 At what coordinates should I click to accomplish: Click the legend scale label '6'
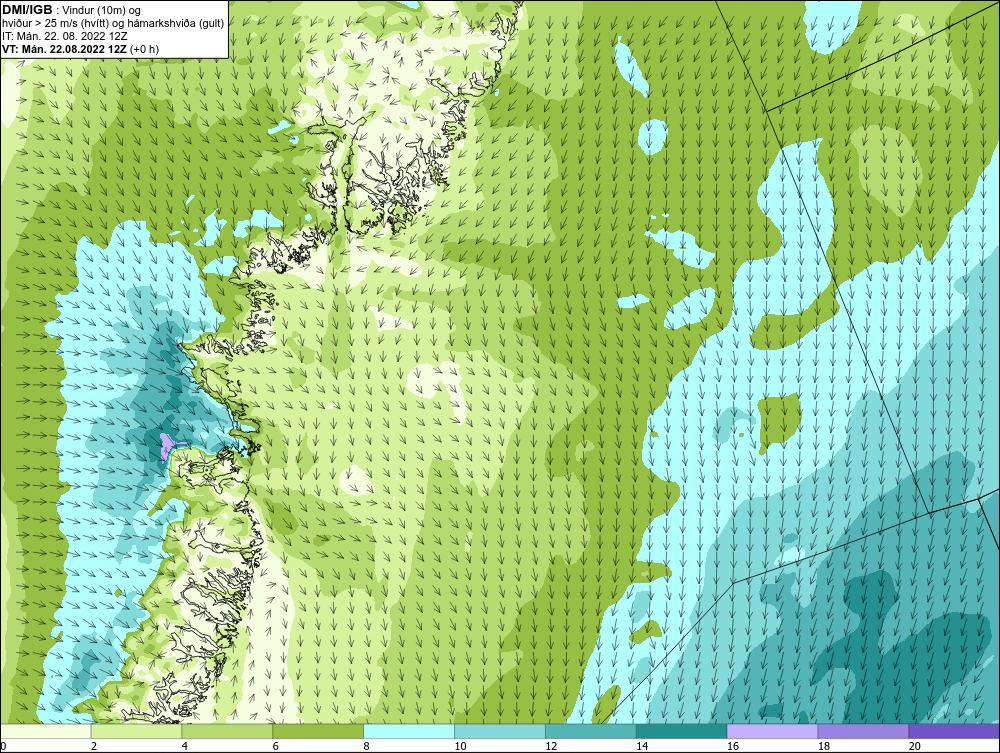coord(276,746)
